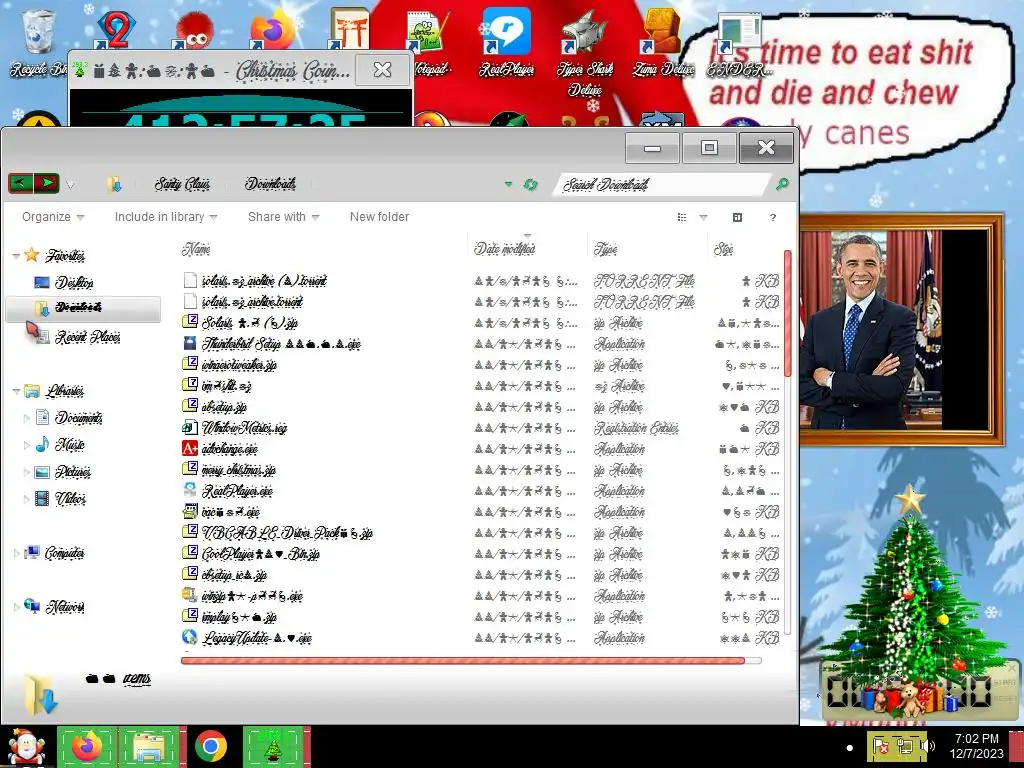
Task: Click the horizontal scrollbar below file list
Action: click(462, 660)
